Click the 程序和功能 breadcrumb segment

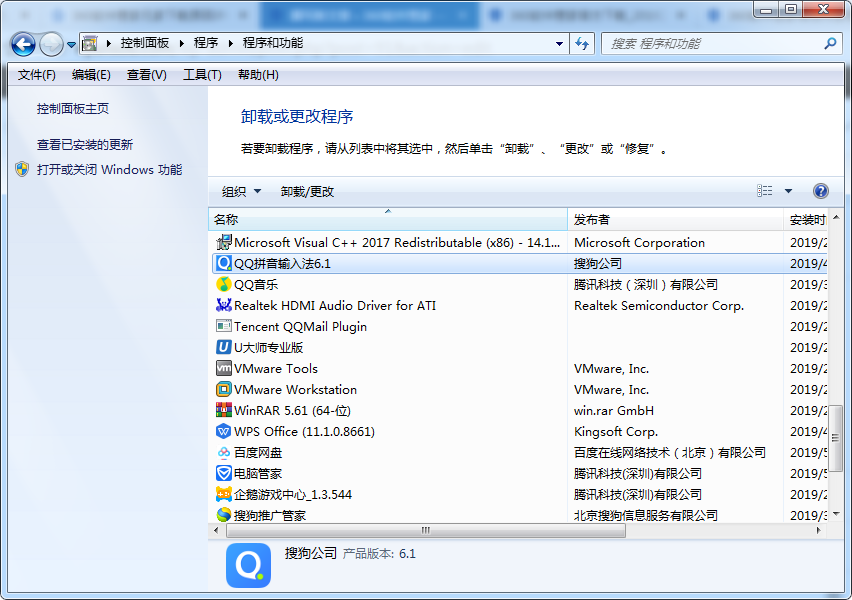click(x=273, y=43)
